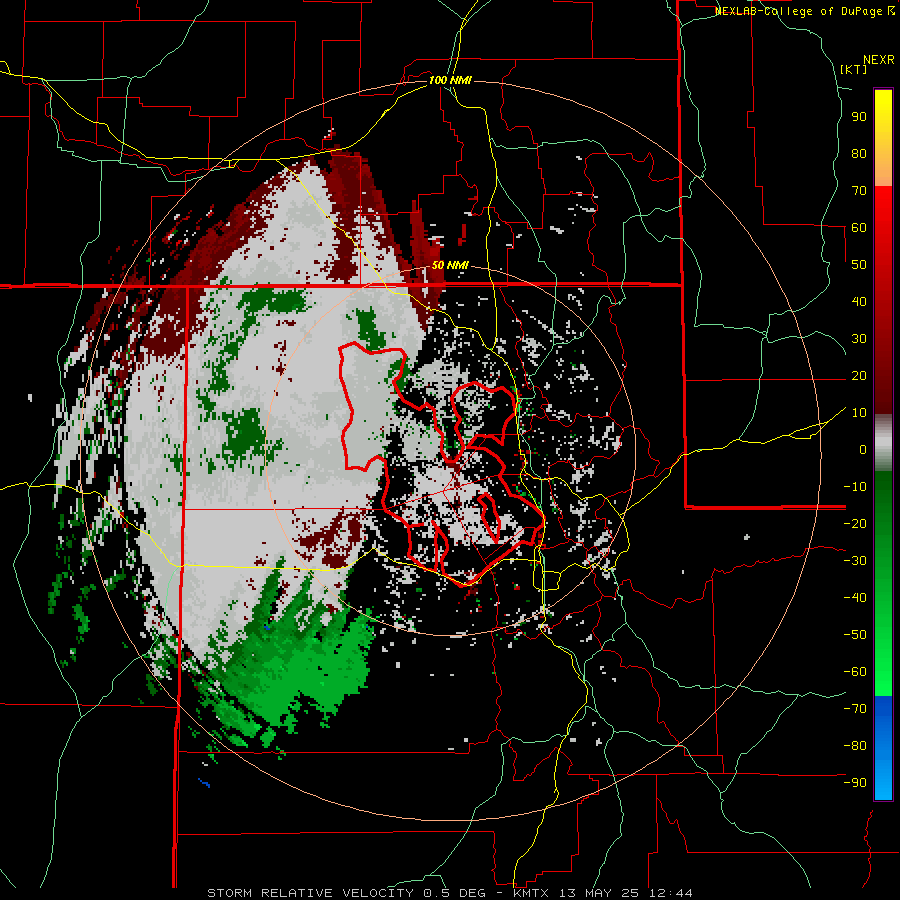Click the "NEXR" label above the color bar

pyautogui.click(x=879, y=60)
